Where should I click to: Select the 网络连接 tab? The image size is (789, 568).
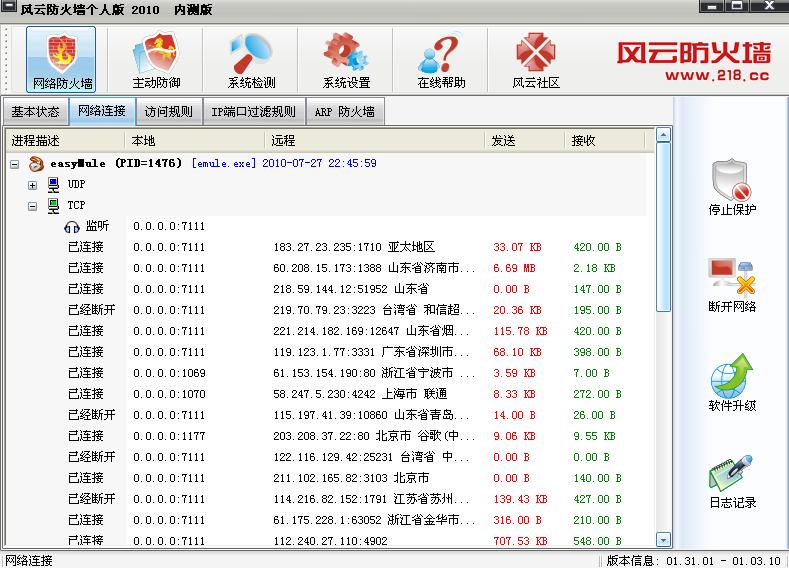102,111
